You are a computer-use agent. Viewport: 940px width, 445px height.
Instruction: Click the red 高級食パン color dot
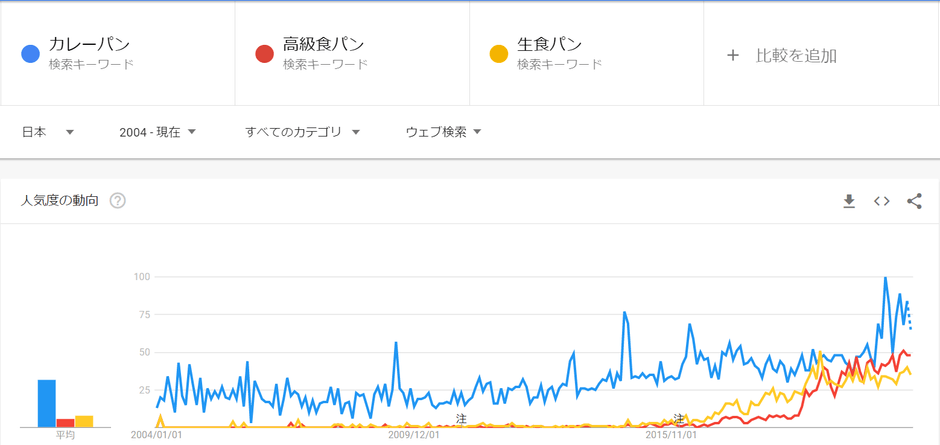pyautogui.click(x=264, y=54)
